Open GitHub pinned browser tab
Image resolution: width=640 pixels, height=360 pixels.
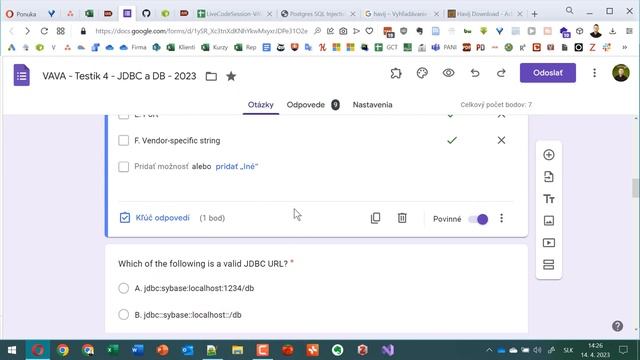[x=146, y=13]
